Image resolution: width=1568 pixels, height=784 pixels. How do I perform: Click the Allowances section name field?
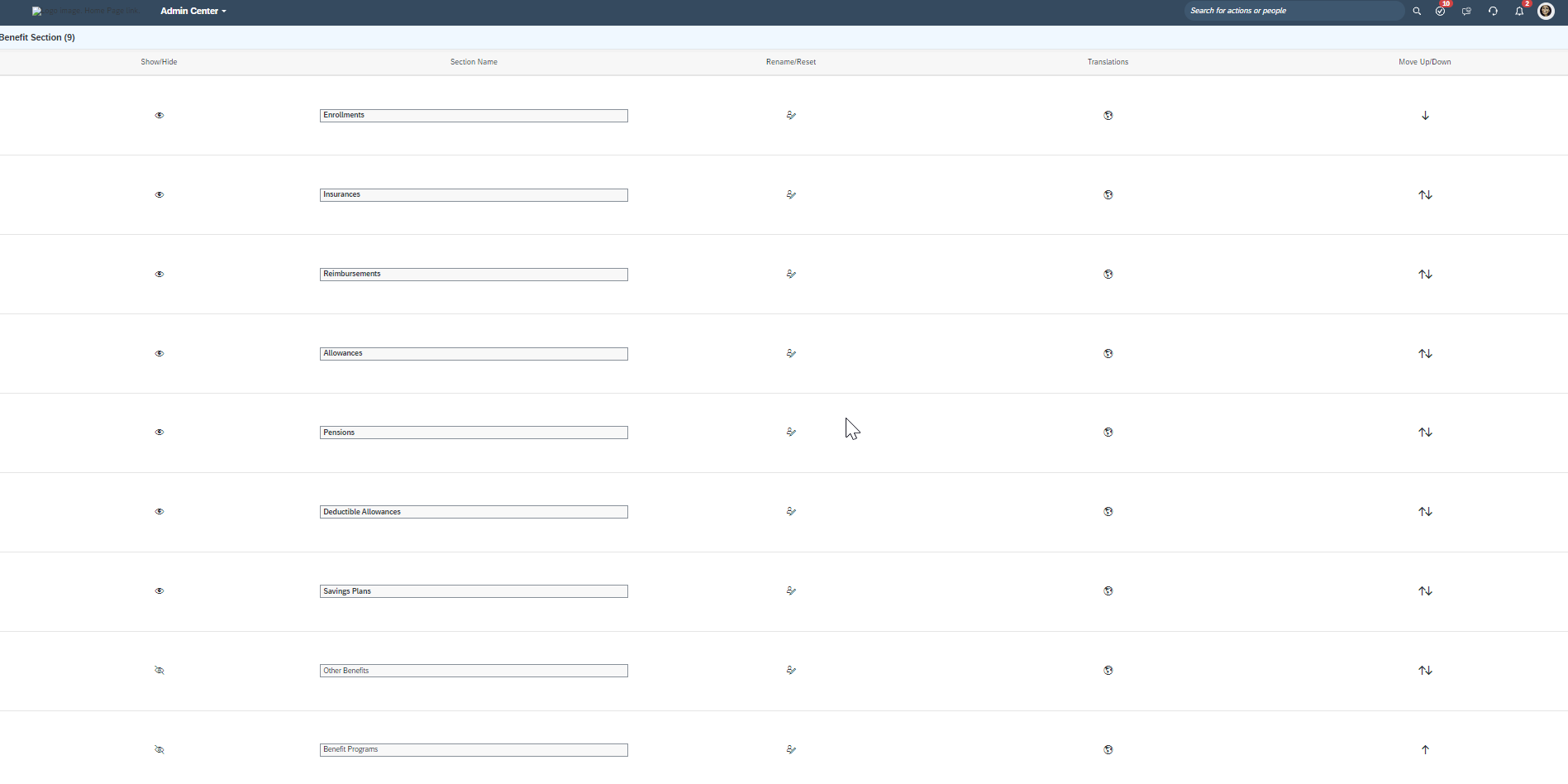point(474,354)
